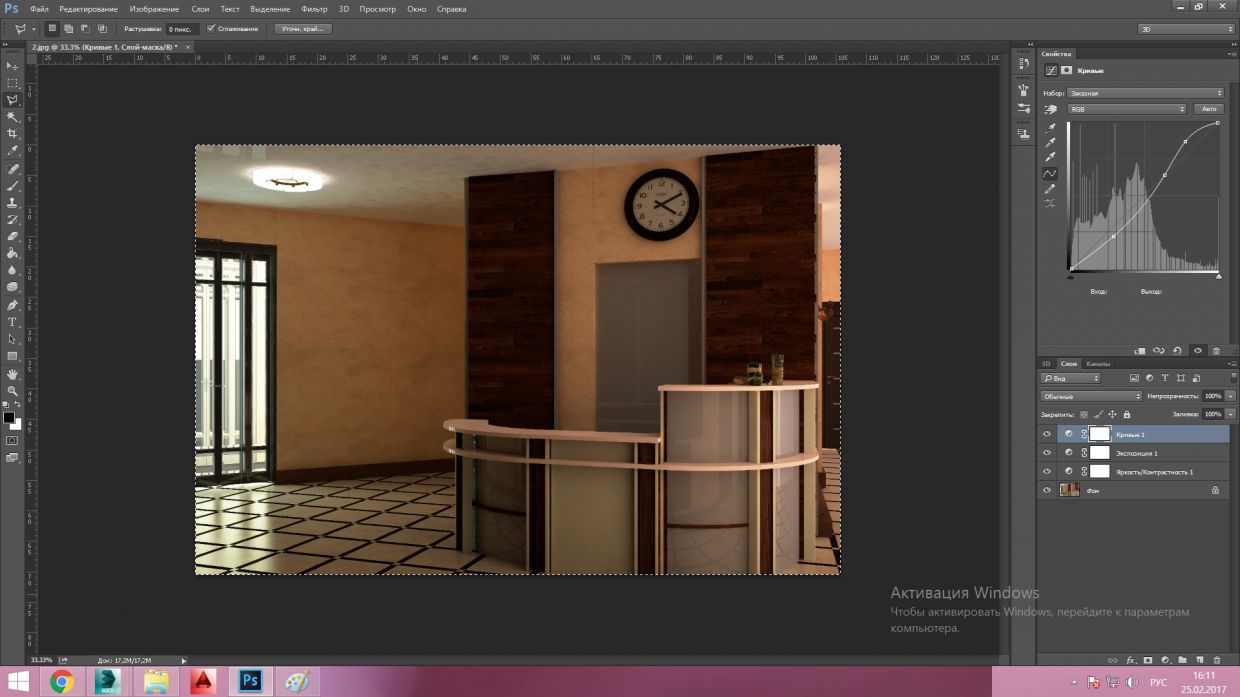Pick the black point eyedropper in Curves
1240x697 pixels.
pyautogui.click(x=1051, y=128)
